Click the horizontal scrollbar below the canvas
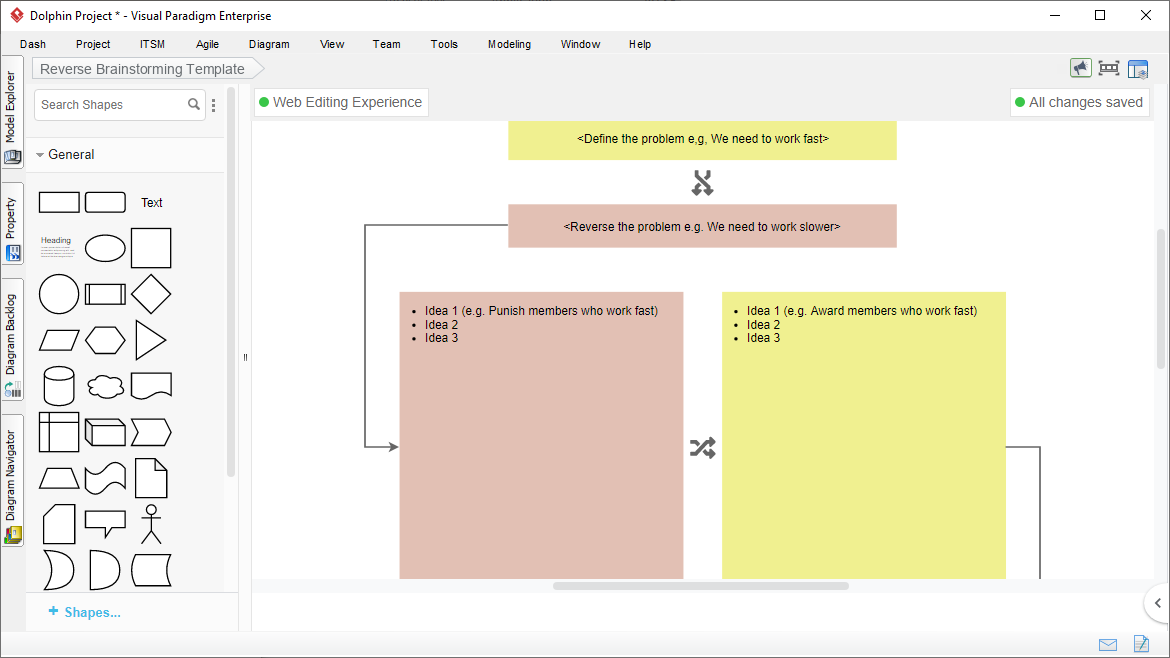 point(701,586)
